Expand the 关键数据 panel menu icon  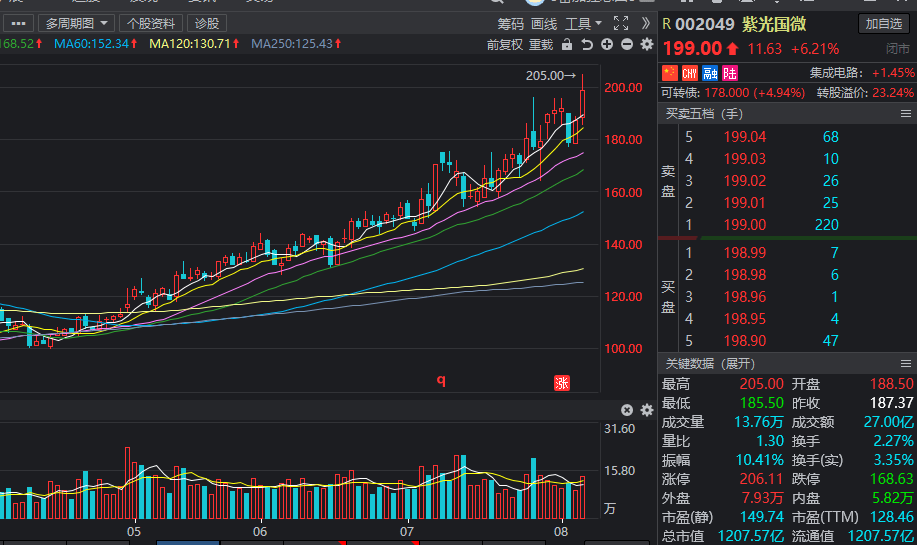[906, 364]
